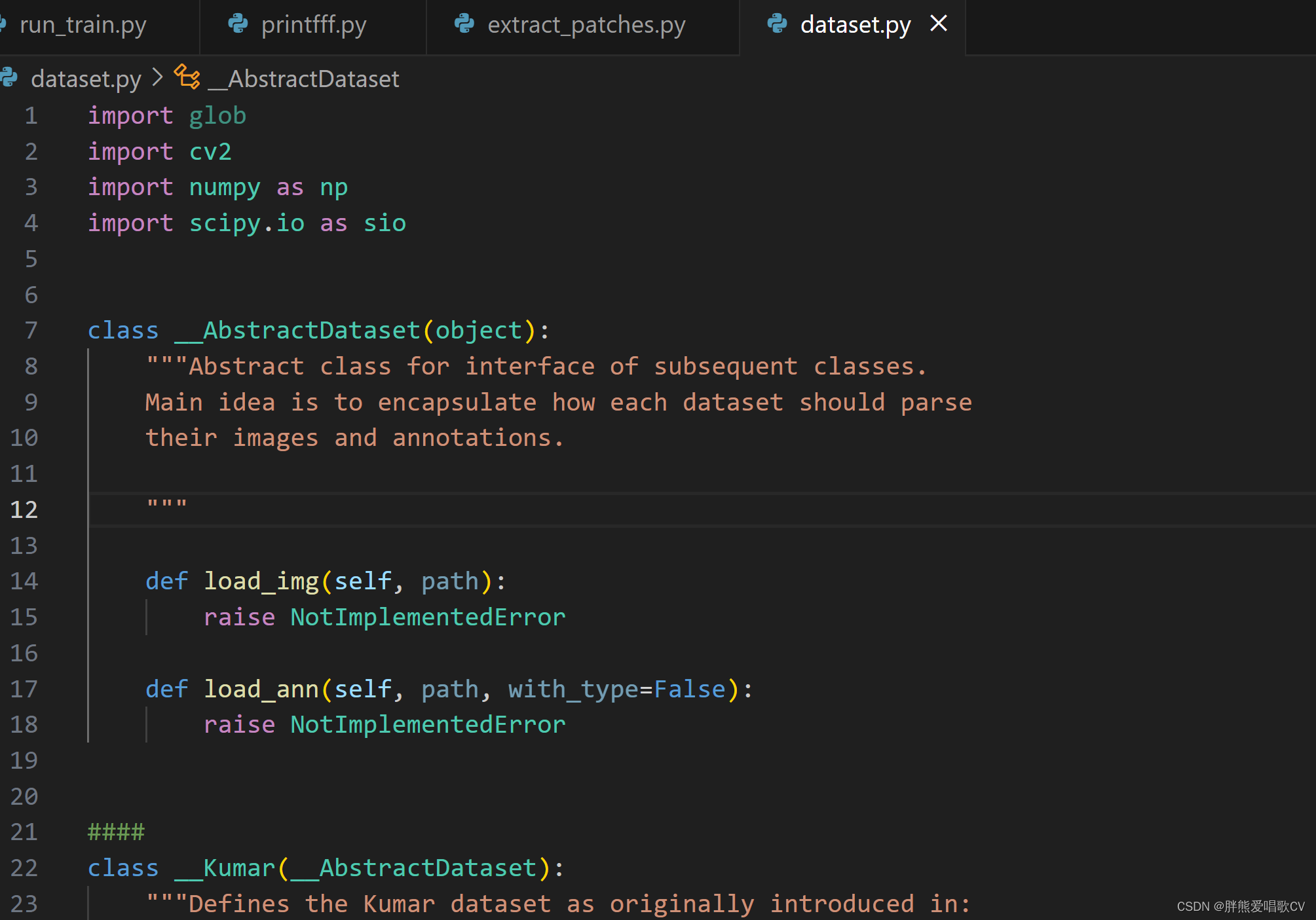
Task: Click the breadcrumb chevron separator
Action: (x=157, y=78)
